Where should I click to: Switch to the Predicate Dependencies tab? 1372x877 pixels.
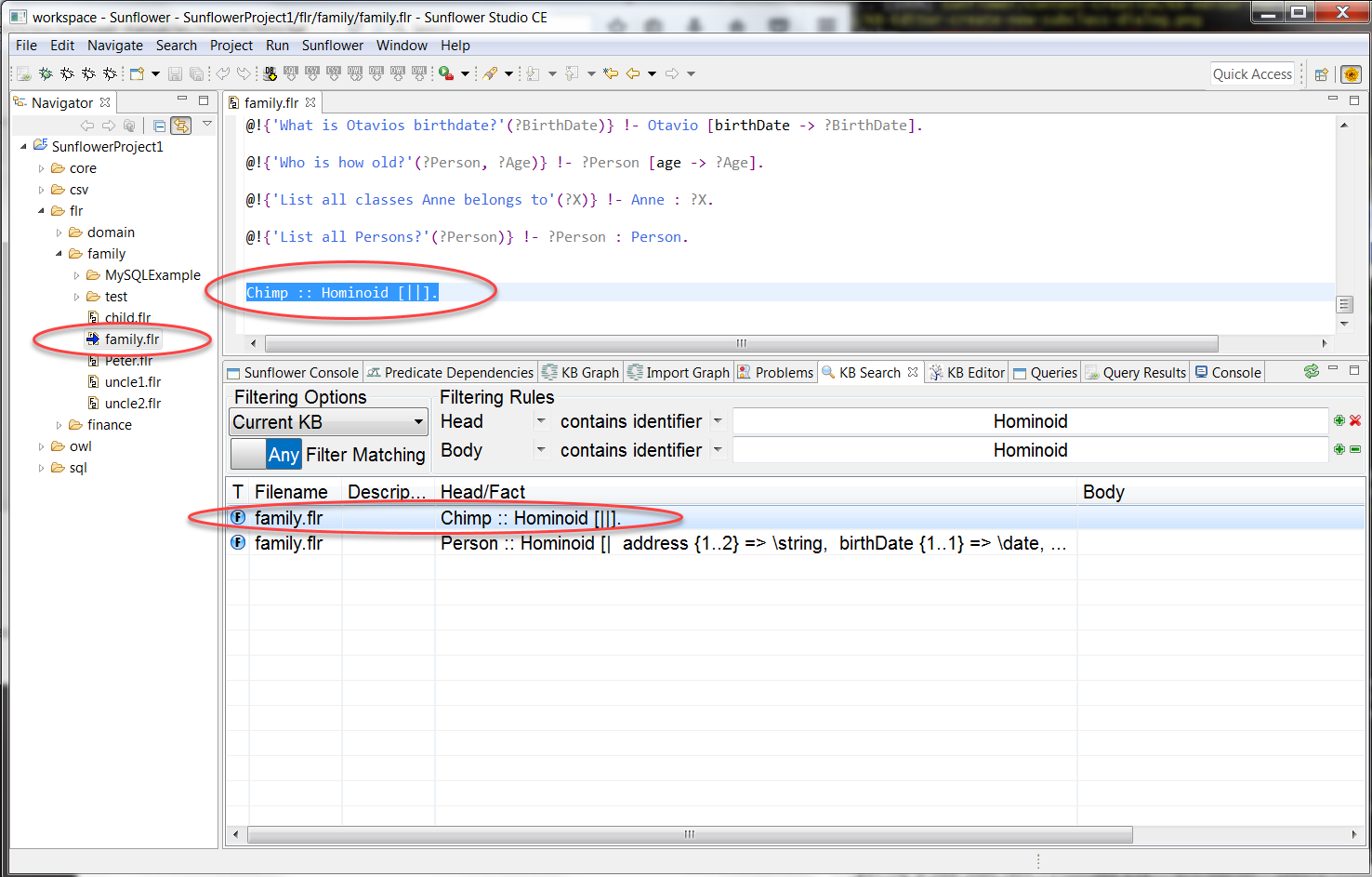pyautogui.click(x=451, y=372)
